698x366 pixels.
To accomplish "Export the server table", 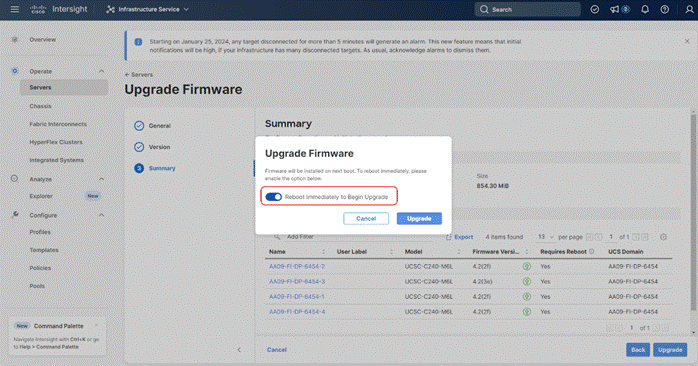I will [459, 237].
